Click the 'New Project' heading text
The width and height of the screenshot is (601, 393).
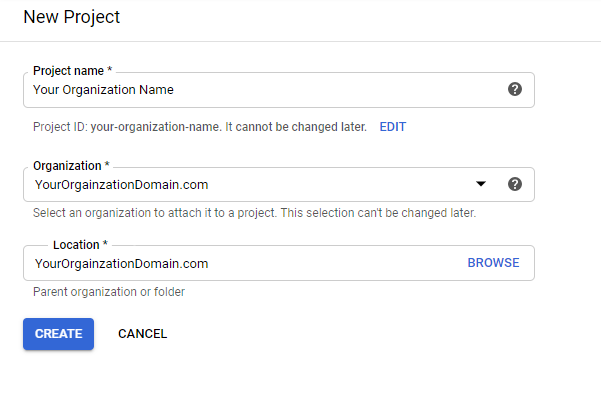point(72,17)
